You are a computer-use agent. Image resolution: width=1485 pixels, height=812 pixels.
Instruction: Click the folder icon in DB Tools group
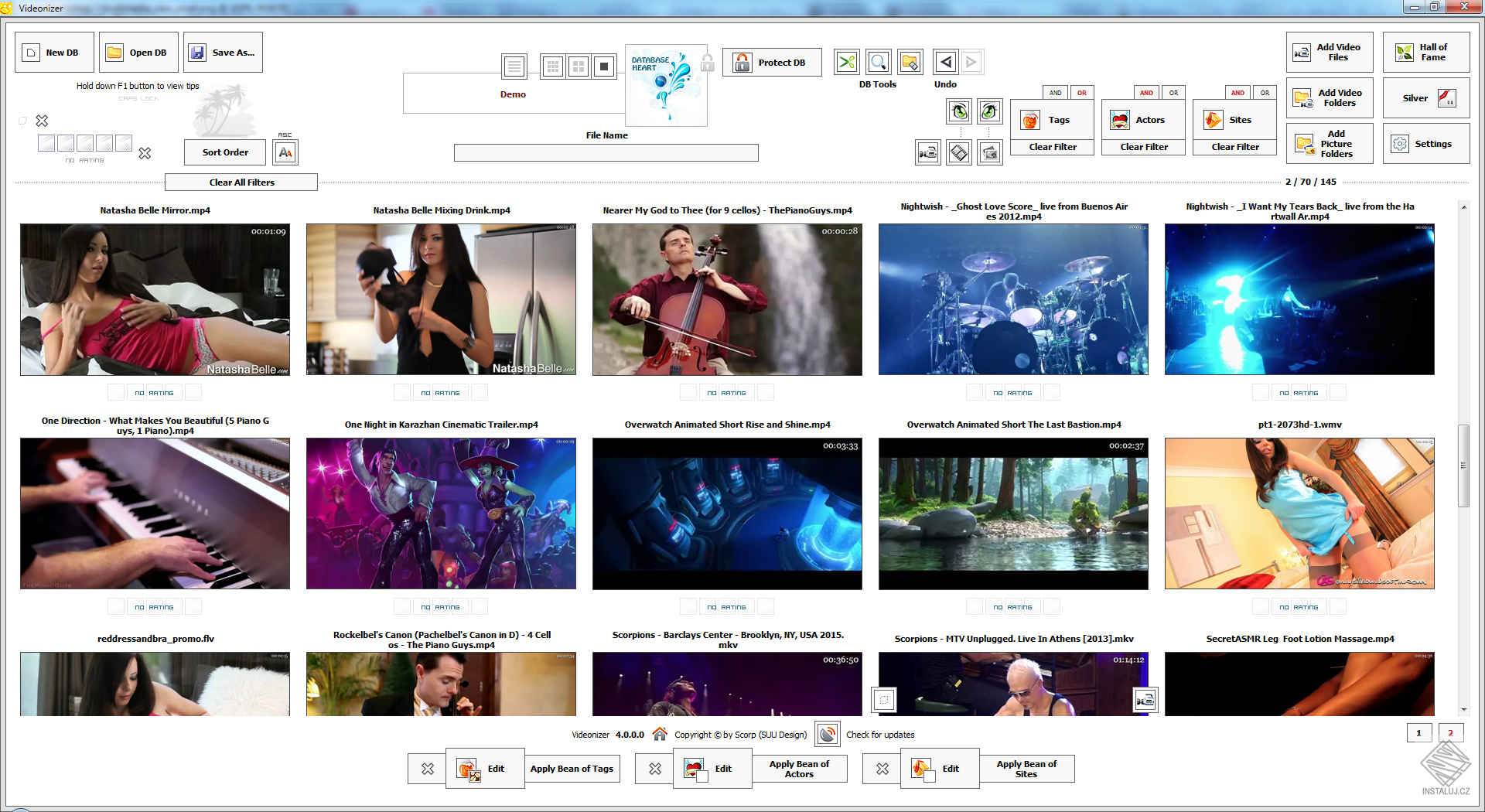click(x=910, y=62)
